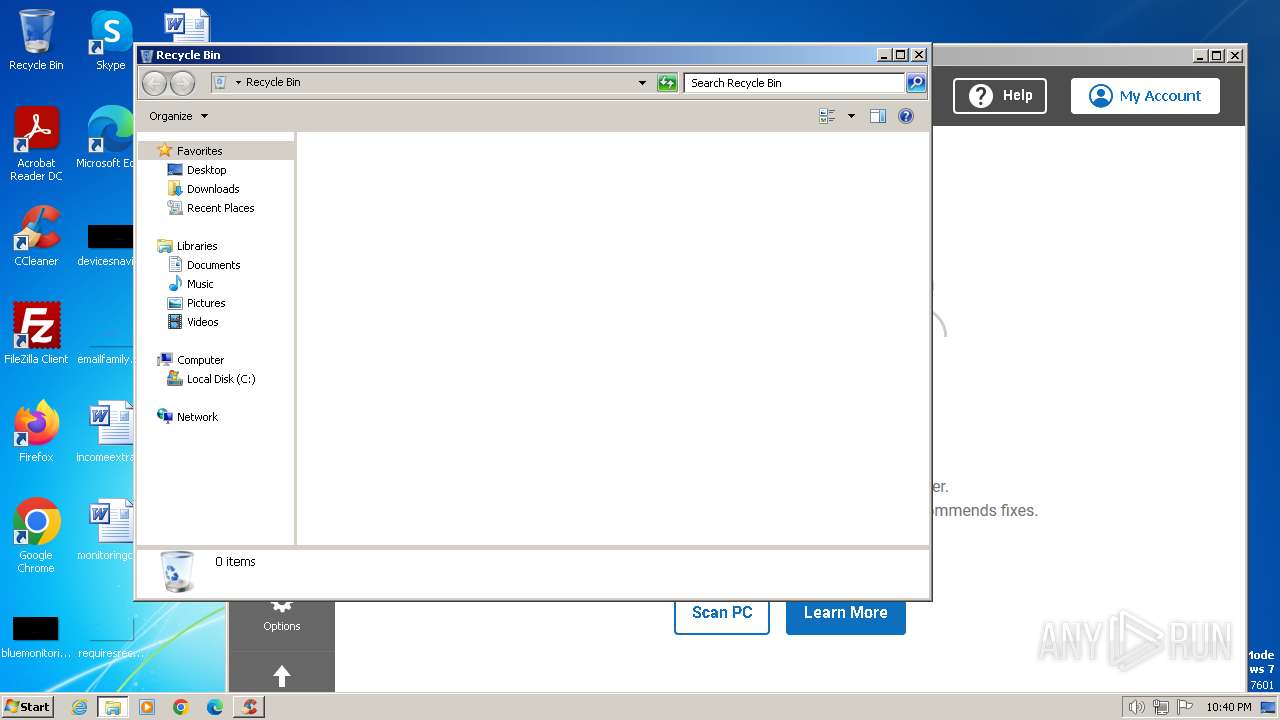The height and width of the screenshot is (720, 1280).
Task: Click the Forward navigation arrow in Recycle Bin
Action: coord(182,83)
